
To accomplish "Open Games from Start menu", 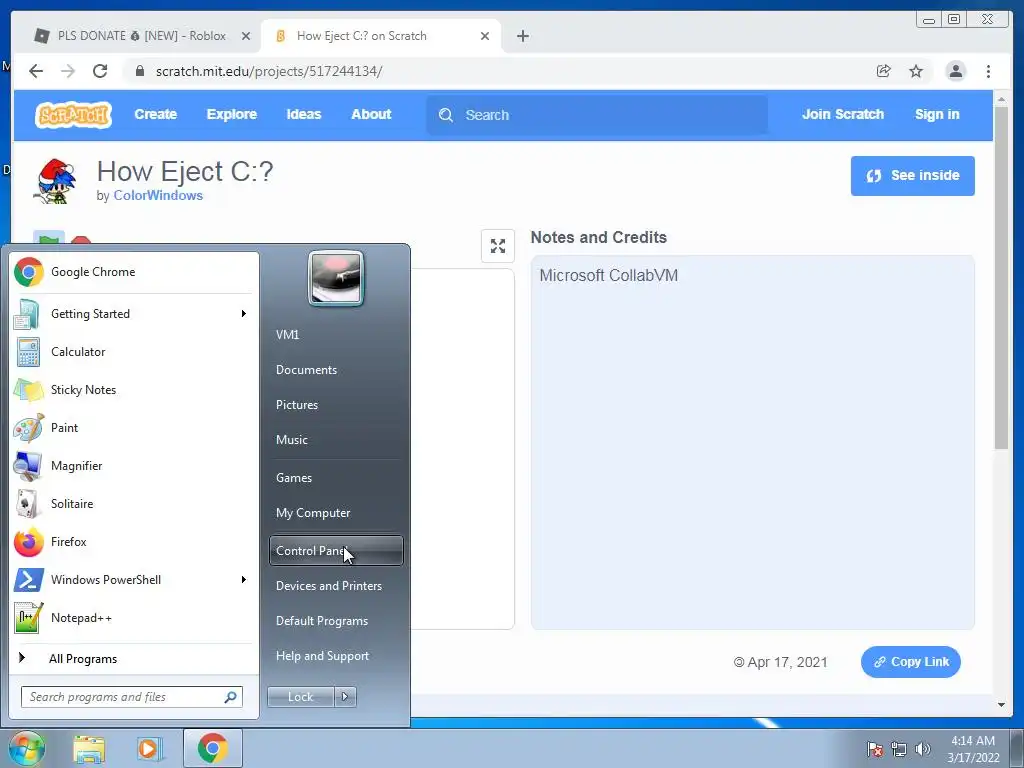I will click(336, 477).
